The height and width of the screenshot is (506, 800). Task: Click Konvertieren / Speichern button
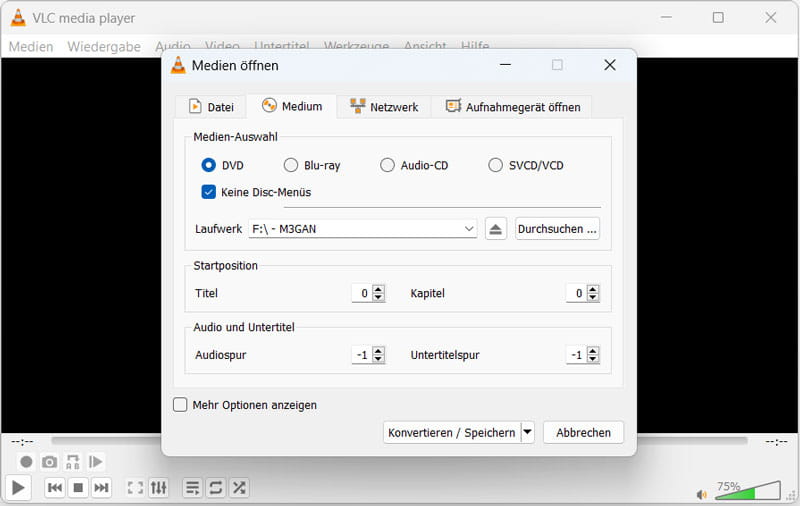(452, 433)
